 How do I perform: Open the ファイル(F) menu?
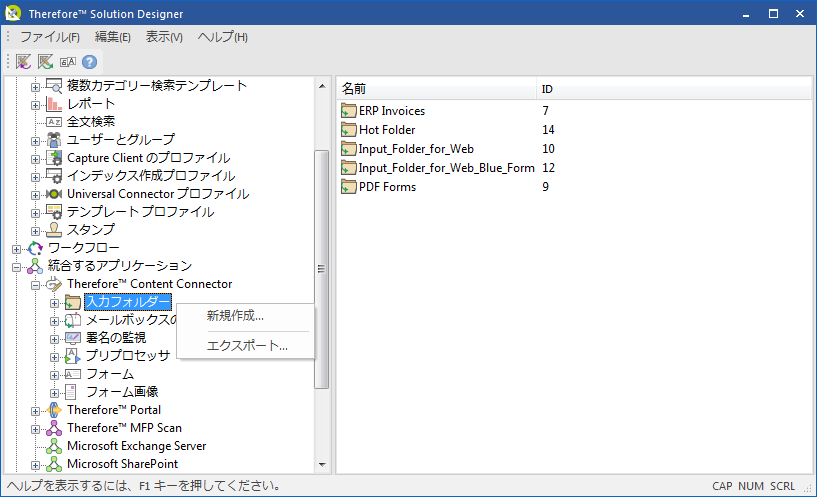[50, 37]
